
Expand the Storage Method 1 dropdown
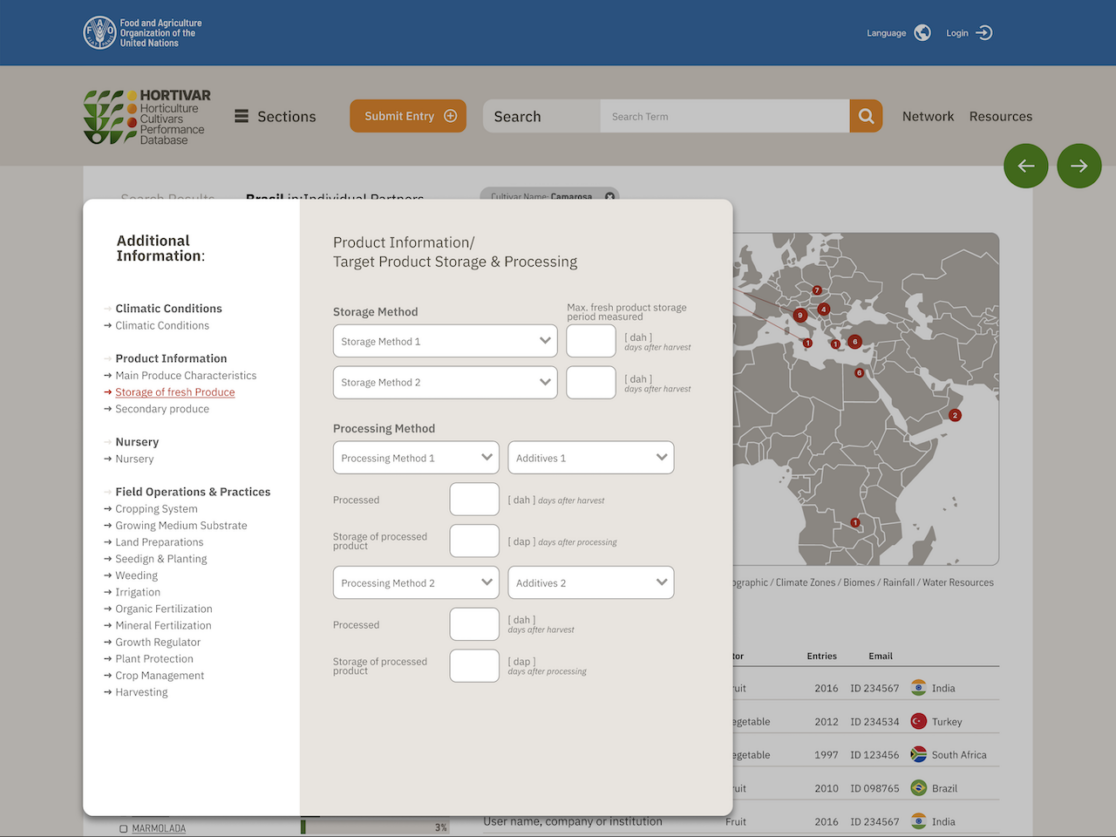(445, 341)
